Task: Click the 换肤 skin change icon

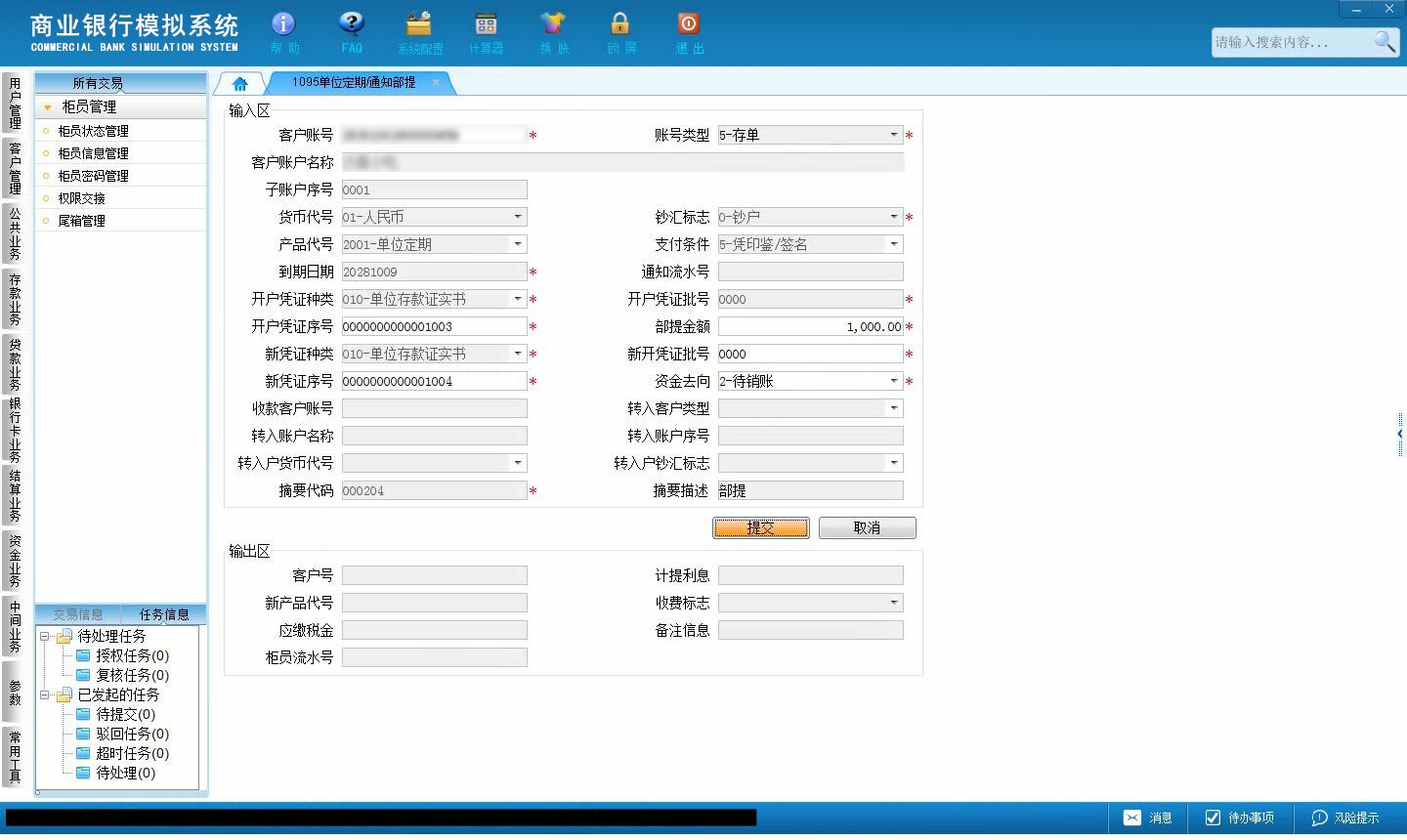Action: pyautogui.click(x=553, y=32)
